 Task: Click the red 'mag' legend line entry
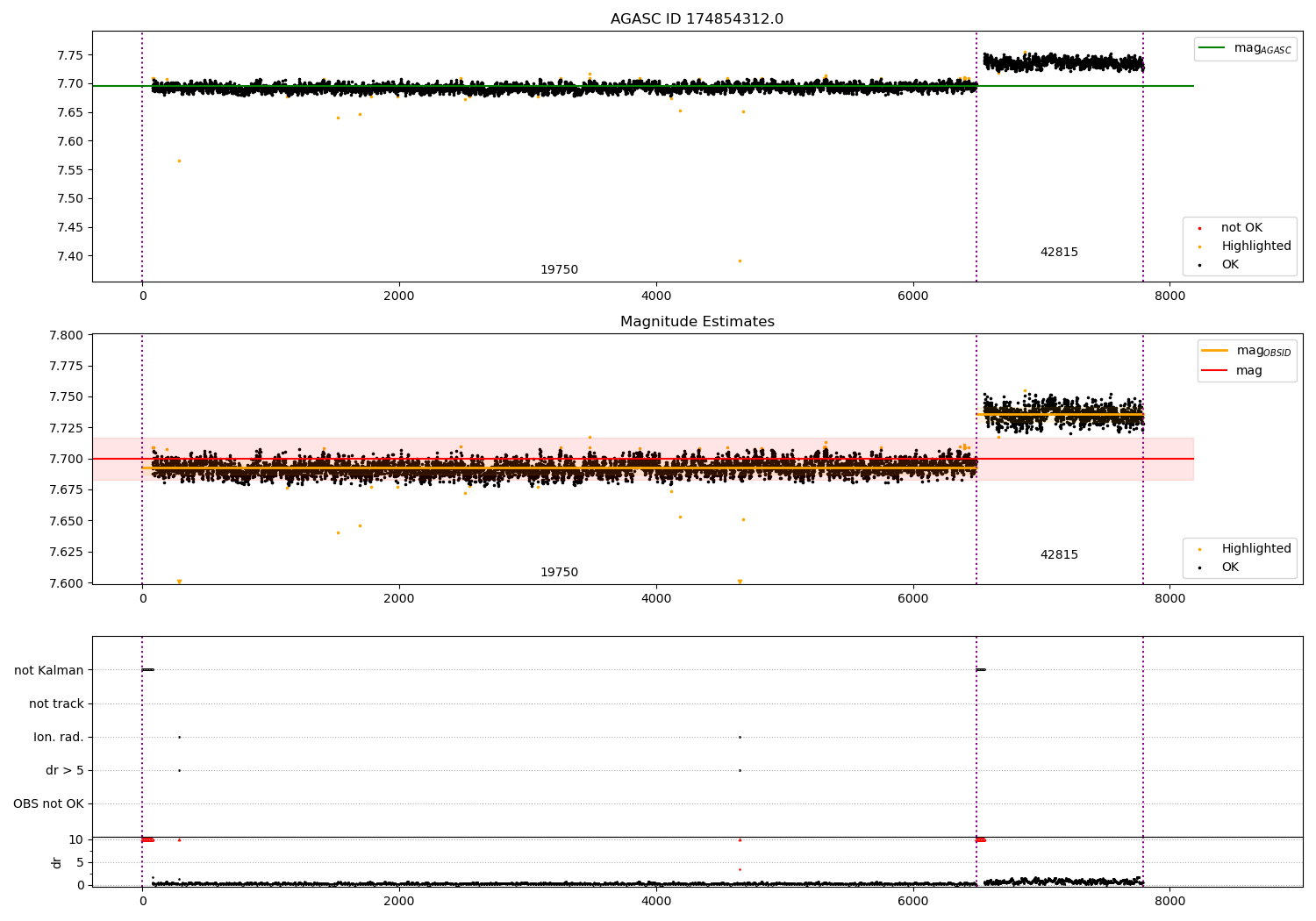(x=1215, y=371)
